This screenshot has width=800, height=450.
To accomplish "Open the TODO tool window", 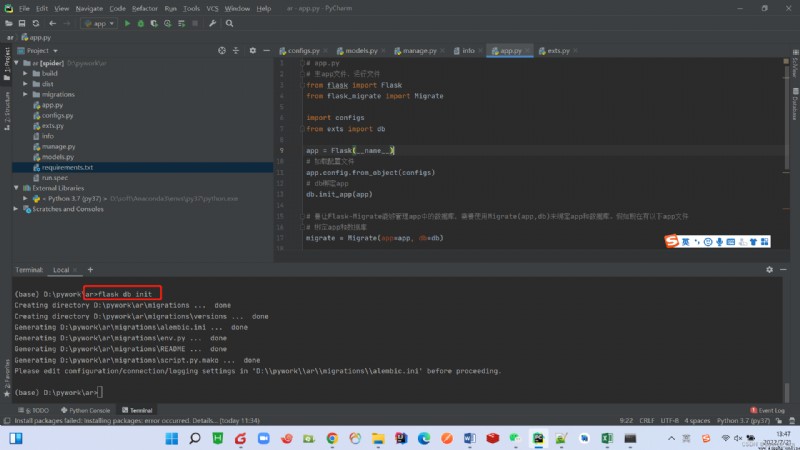I will click(34, 410).
